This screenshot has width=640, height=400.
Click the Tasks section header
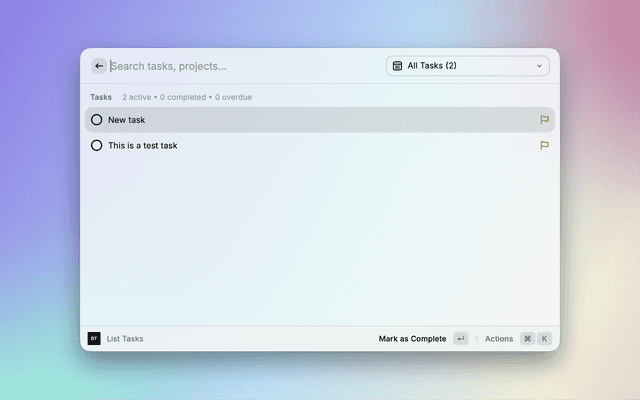tap(101, 97)
